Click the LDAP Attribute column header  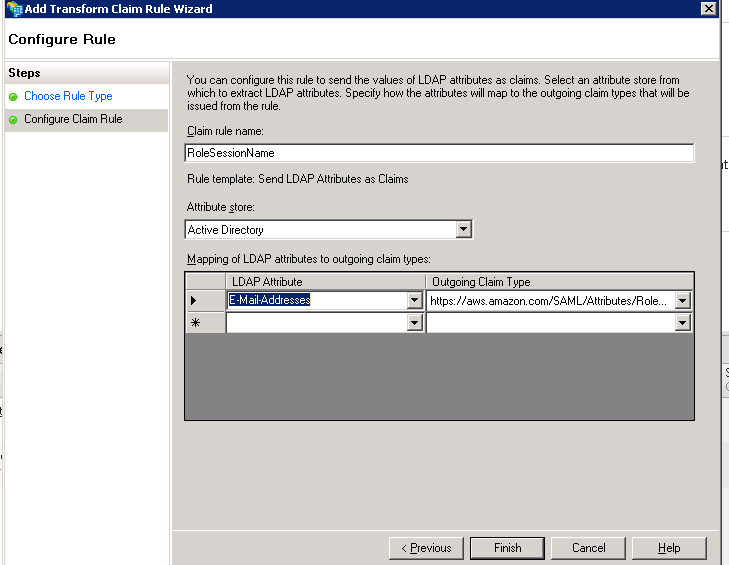(325, 282)
